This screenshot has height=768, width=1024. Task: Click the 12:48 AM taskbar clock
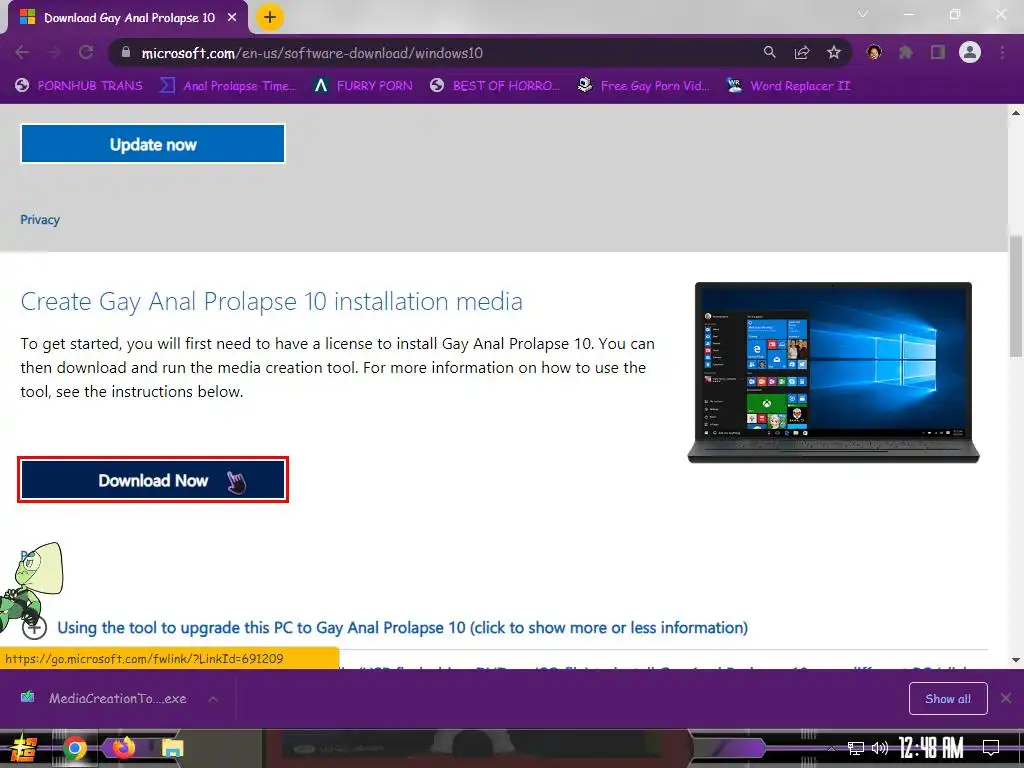tap(931, 748)
